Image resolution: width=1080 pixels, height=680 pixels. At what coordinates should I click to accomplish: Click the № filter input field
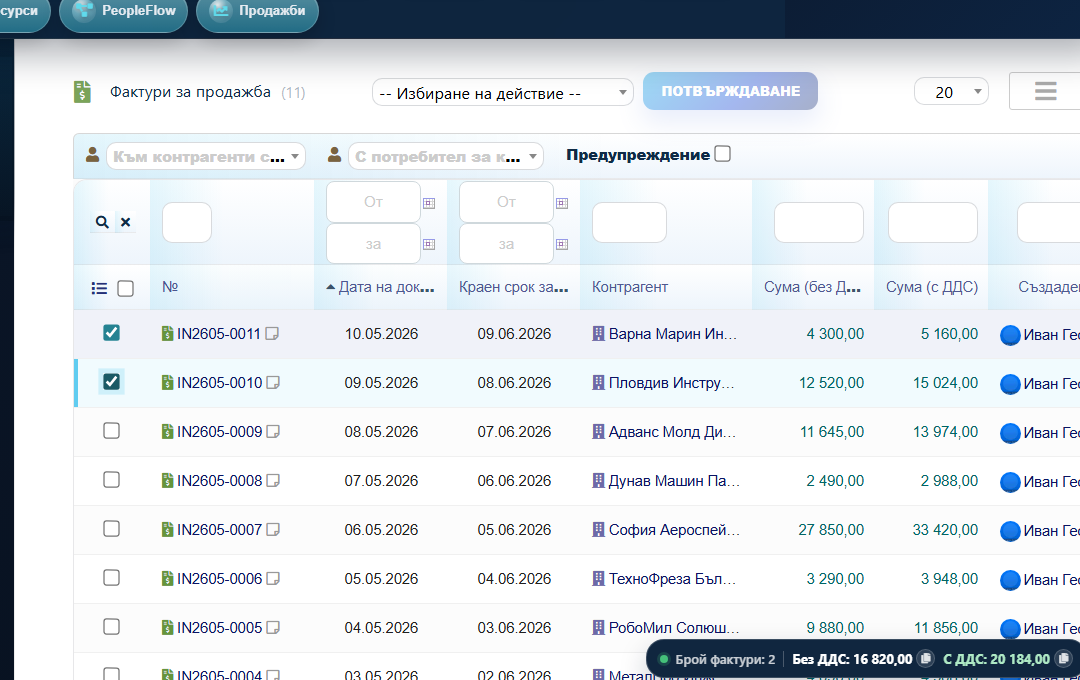click(187, 222)
